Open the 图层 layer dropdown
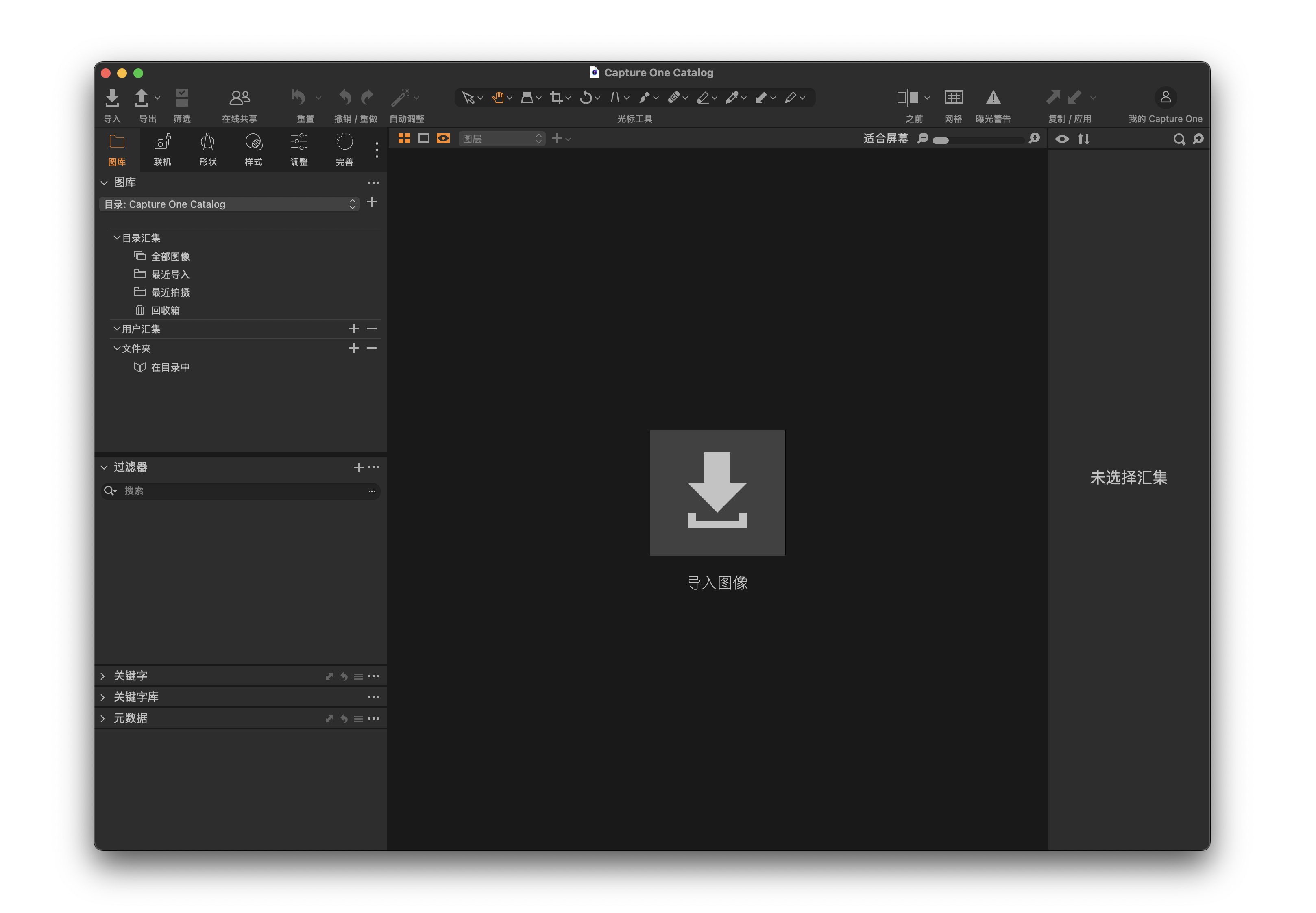 point(502,139)
